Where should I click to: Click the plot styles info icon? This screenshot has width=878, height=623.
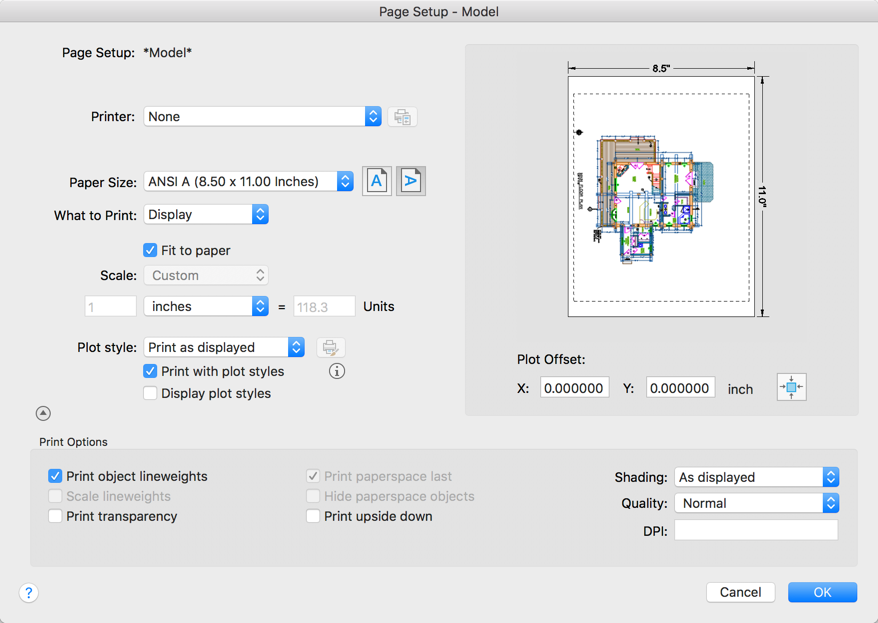[x=337, y=371]
